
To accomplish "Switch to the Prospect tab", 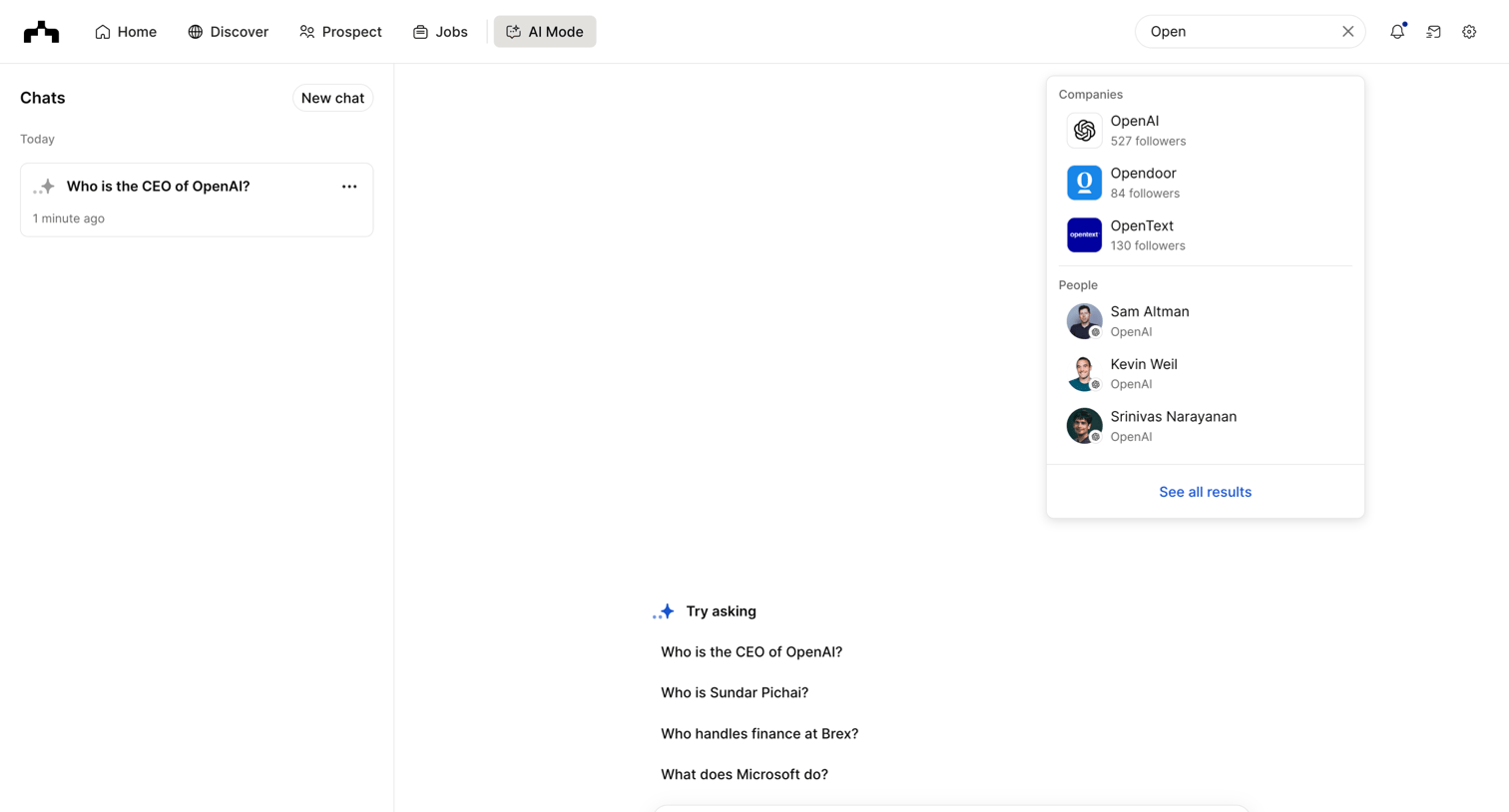I will (x=340, y=32).
